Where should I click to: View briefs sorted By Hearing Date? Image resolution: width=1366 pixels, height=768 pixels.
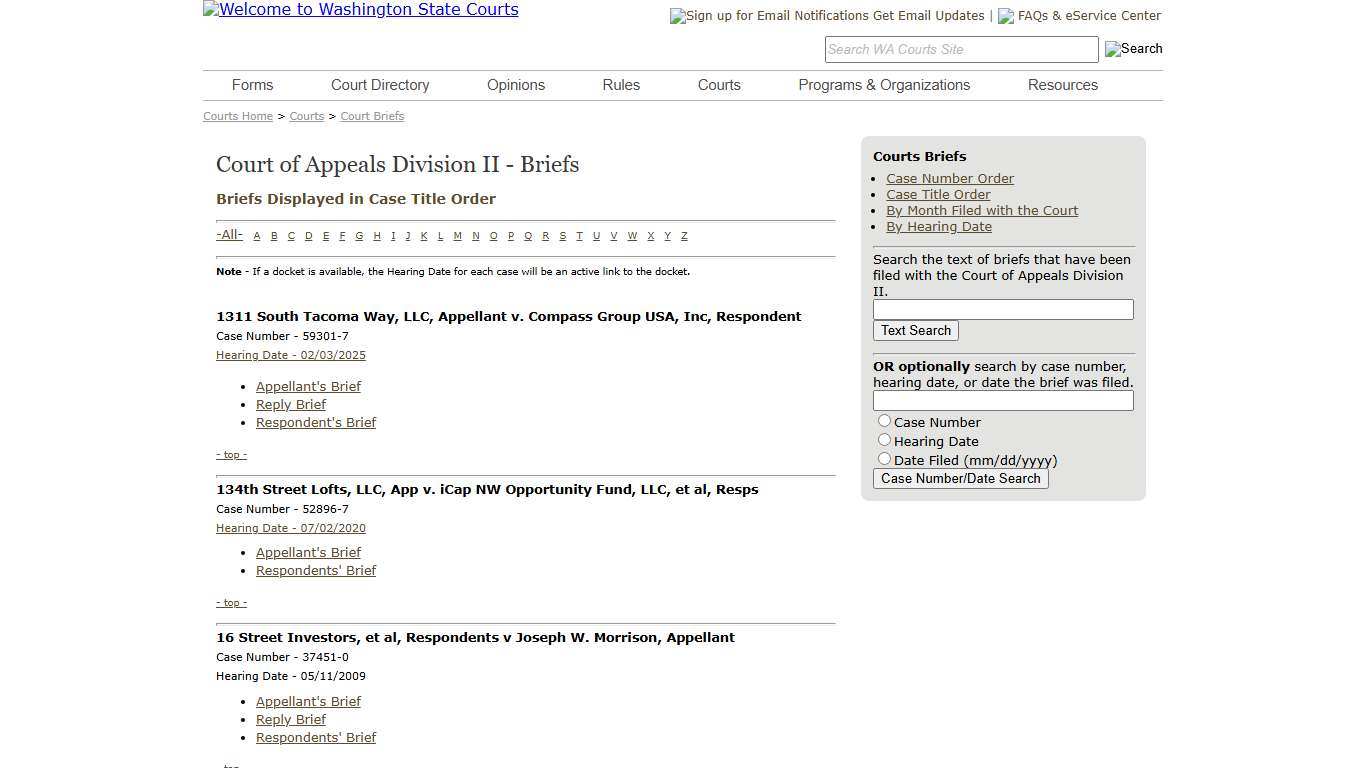coord(938,226)
